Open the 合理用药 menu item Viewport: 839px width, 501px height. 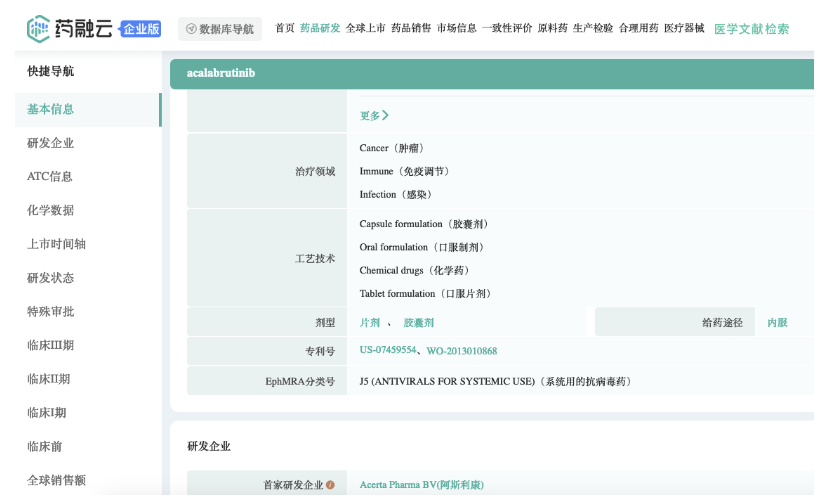tap(638, 28)
